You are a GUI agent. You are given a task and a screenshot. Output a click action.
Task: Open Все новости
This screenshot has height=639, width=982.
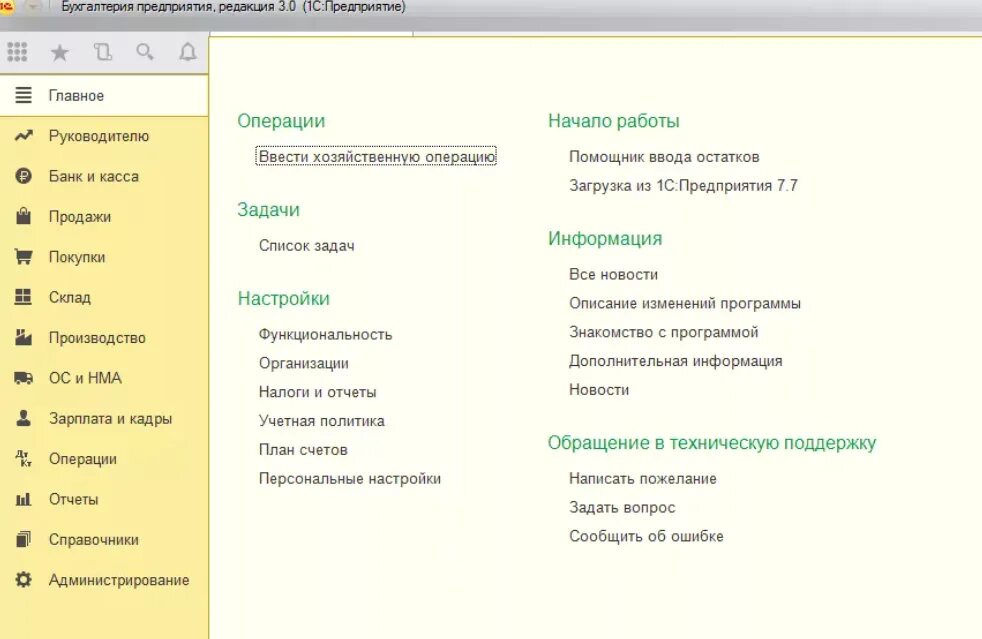tap(614, 274)
